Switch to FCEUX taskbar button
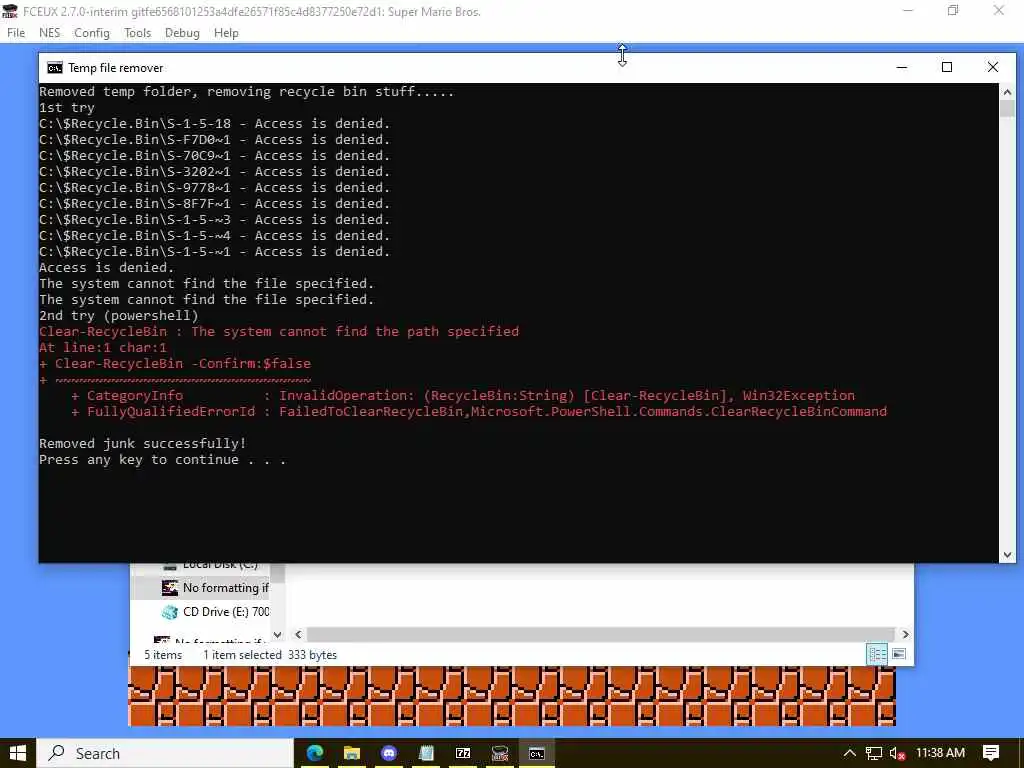Image resolution: width=1024 pixels, height=768 pixels. point(500,753)
